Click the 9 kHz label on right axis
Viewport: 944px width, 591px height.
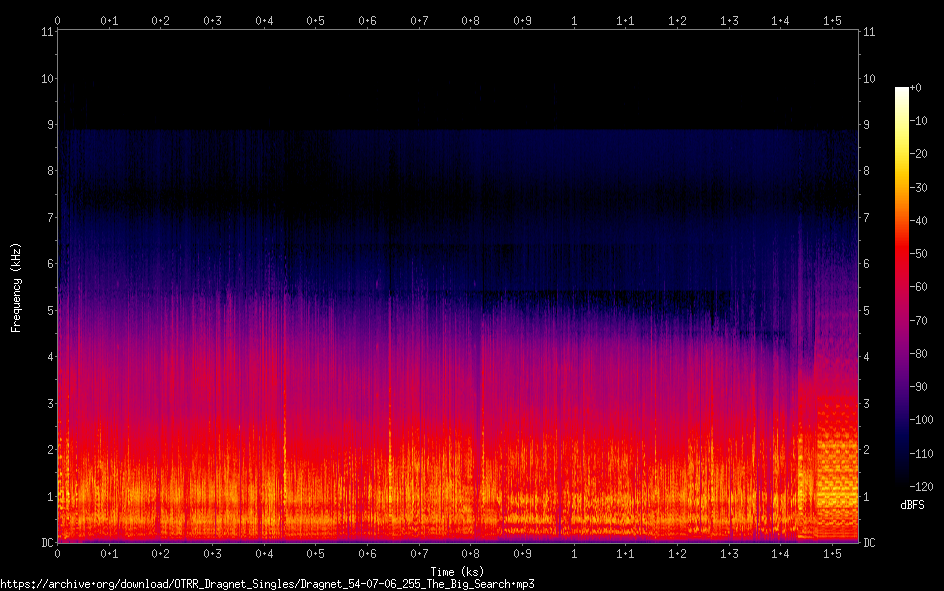[x=869, y=125]
